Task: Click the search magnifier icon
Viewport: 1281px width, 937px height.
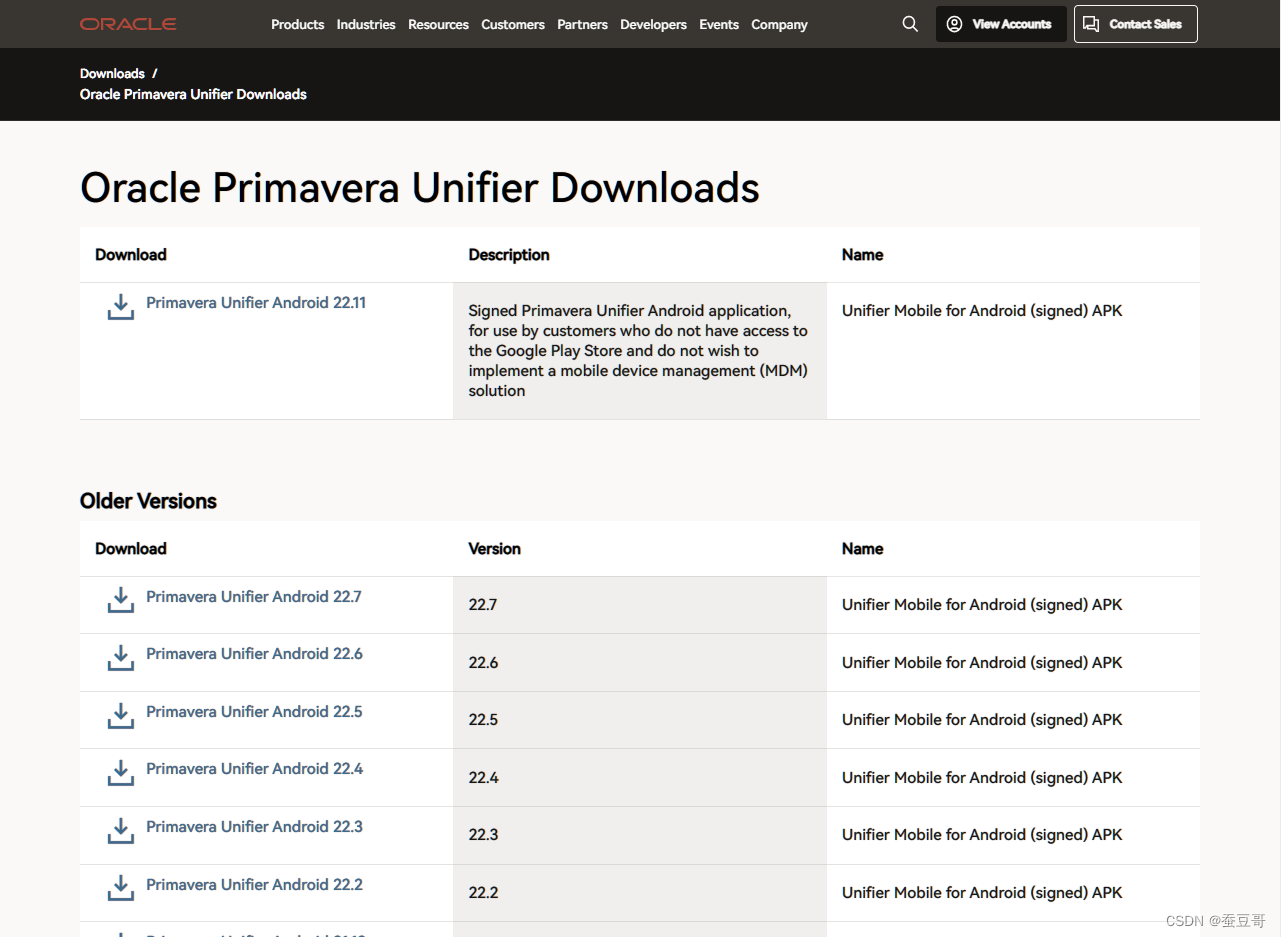Action: pos(909,23)
